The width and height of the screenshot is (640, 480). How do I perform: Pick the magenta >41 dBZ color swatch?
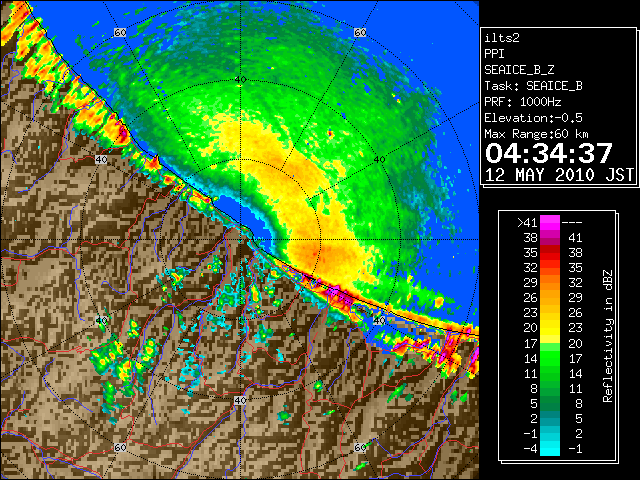tap(550, 223)
